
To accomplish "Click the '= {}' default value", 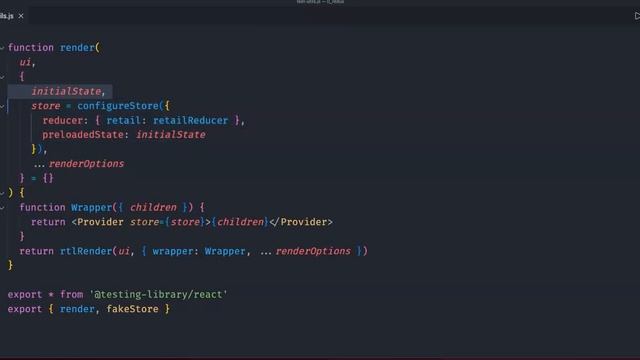I will (x=42, y=178).
